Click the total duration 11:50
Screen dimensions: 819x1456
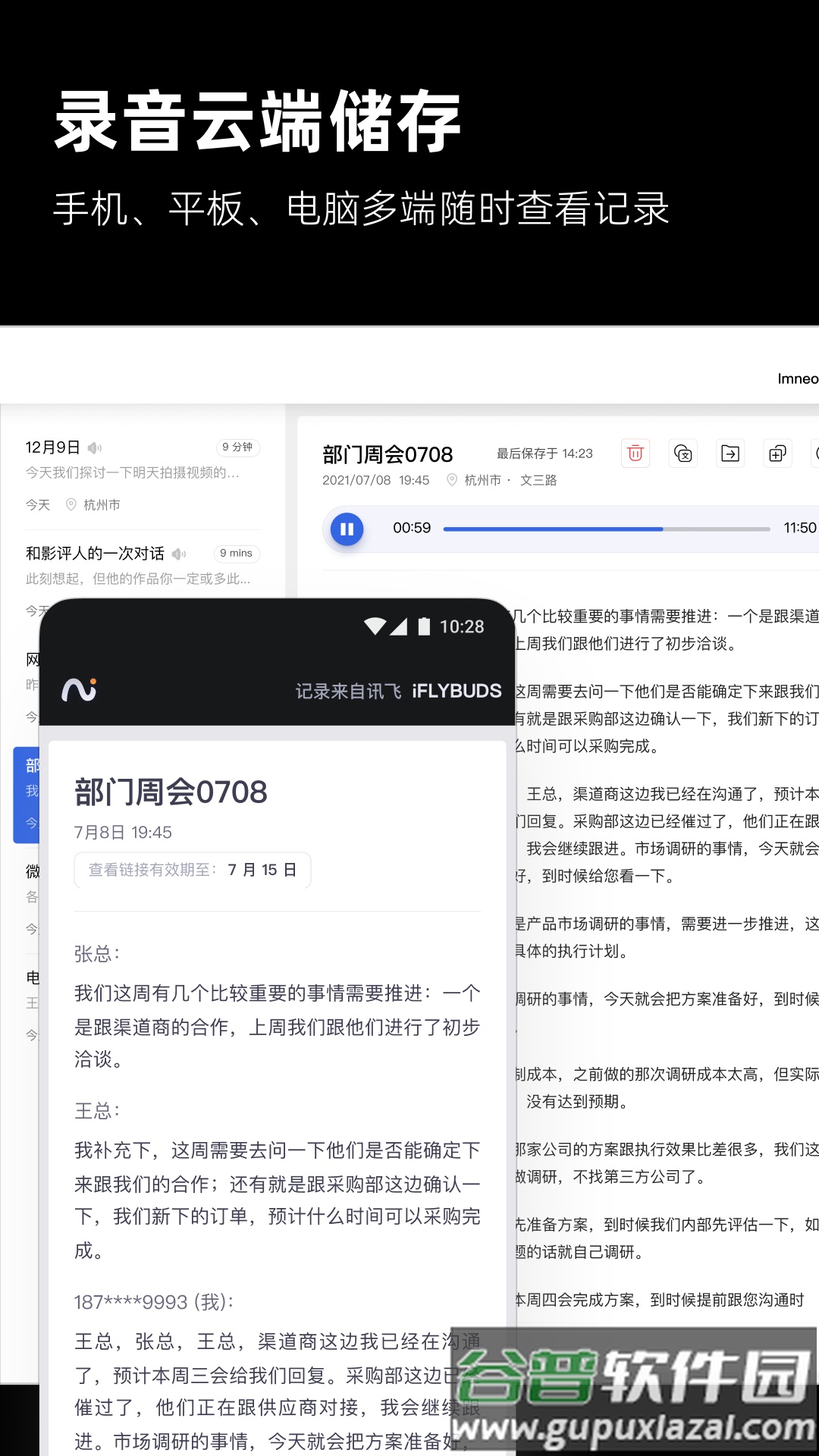pos(800,528)
